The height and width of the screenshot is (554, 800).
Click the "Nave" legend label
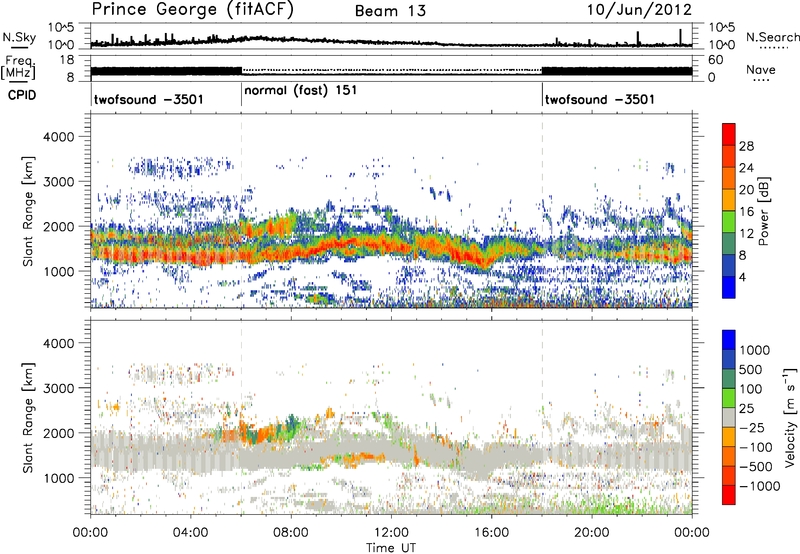pyautogui.click(x=761, y=70)
